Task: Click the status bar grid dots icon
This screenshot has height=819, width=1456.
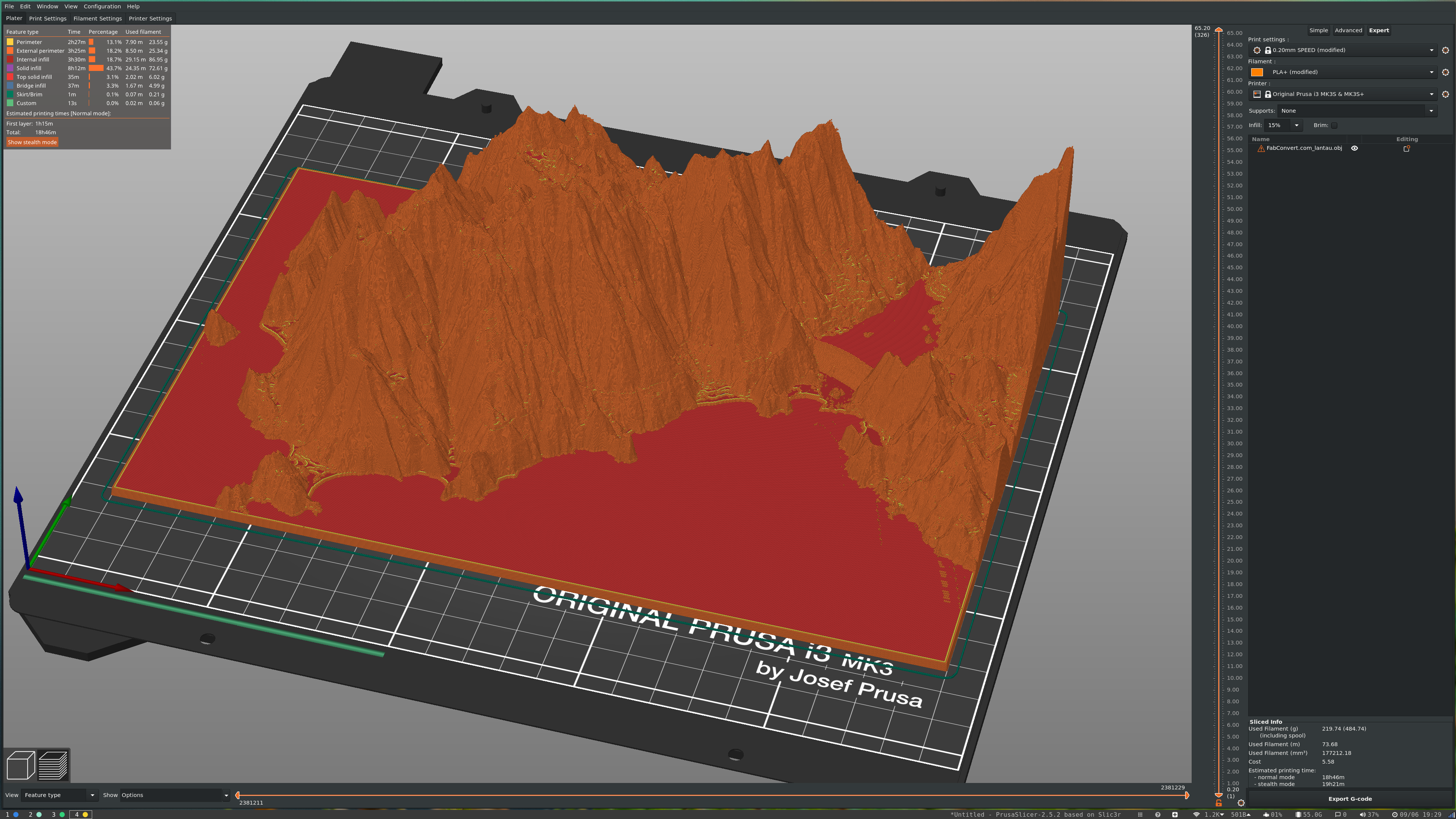Action: (x=1140, y=814)
